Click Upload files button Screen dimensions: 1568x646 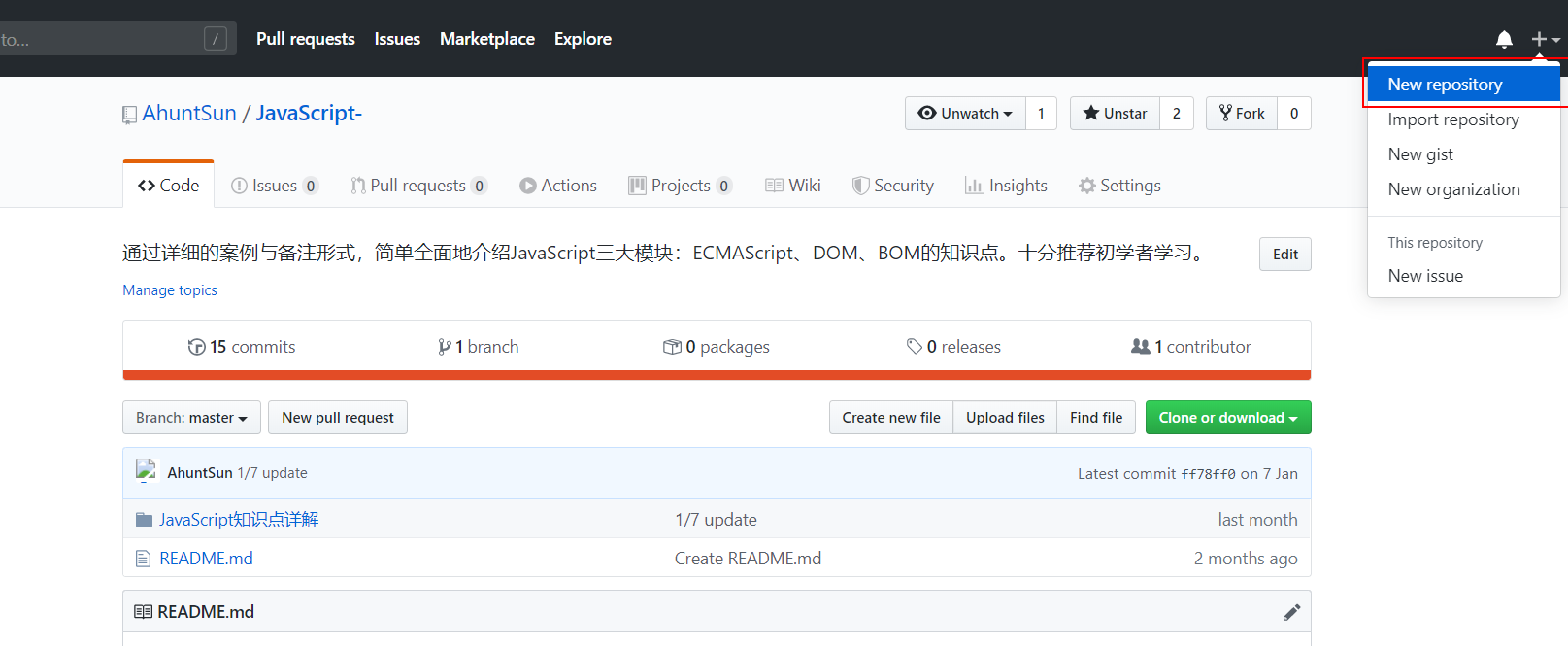click(1005, 418)
